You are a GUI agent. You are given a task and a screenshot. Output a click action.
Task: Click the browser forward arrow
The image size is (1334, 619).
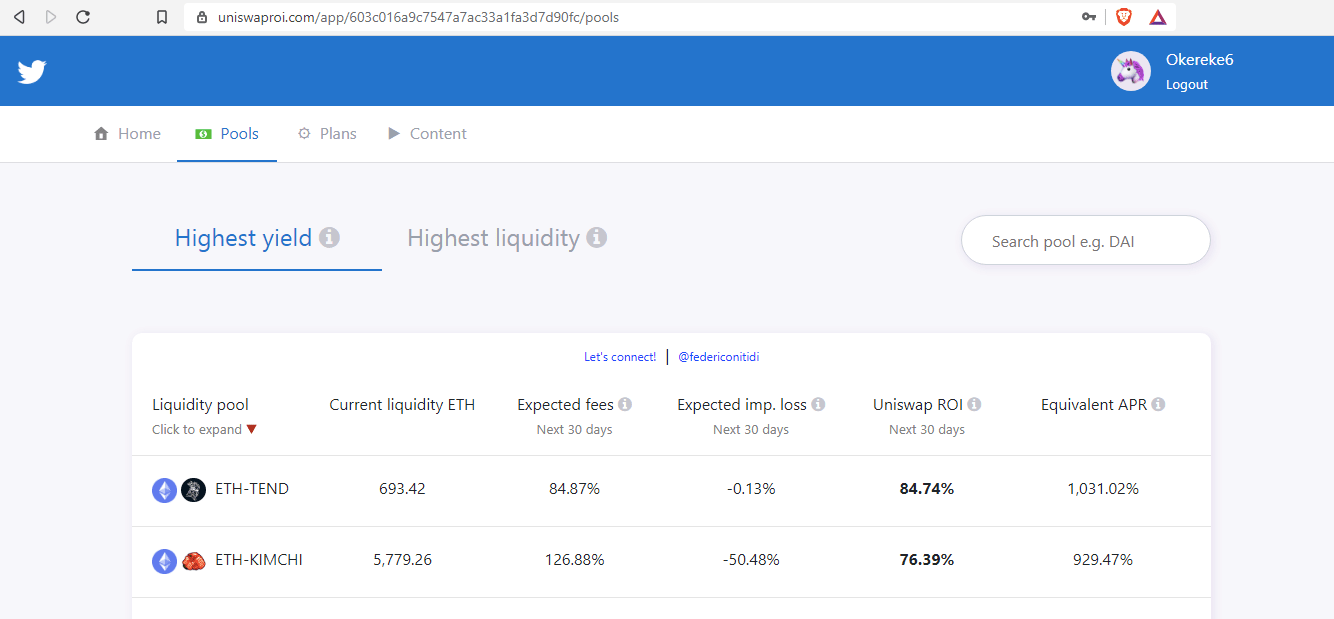click(51, 17)
